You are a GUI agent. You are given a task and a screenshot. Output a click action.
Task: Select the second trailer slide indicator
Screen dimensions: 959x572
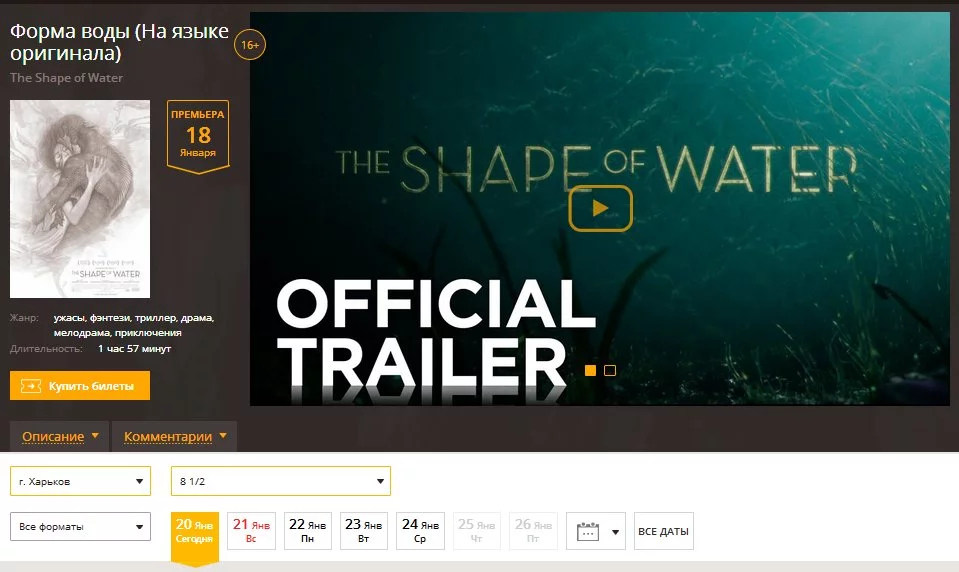[x=610, y=370]
